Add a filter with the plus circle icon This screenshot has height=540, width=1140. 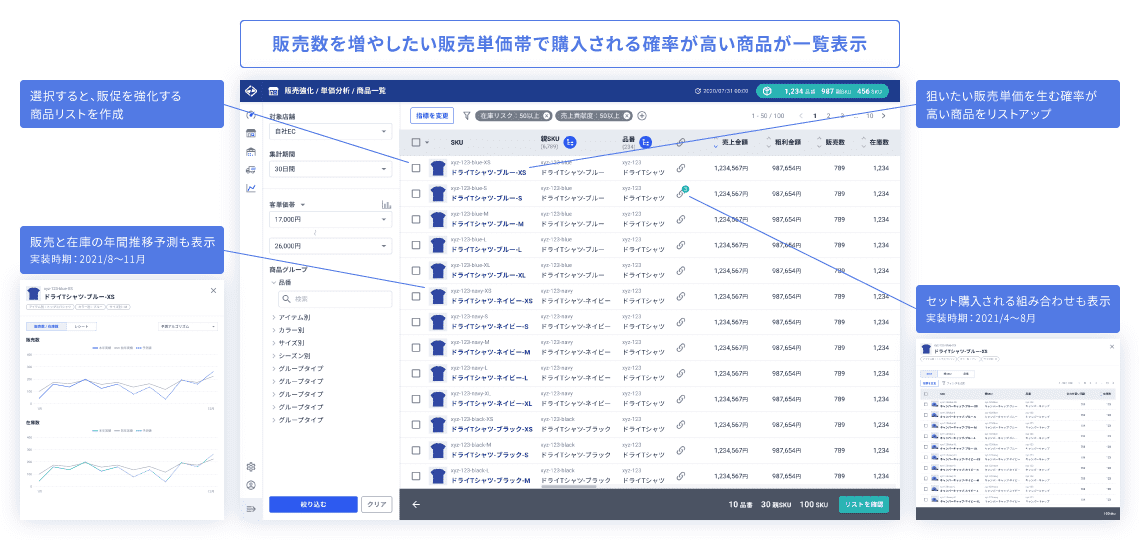pos(642,116)
